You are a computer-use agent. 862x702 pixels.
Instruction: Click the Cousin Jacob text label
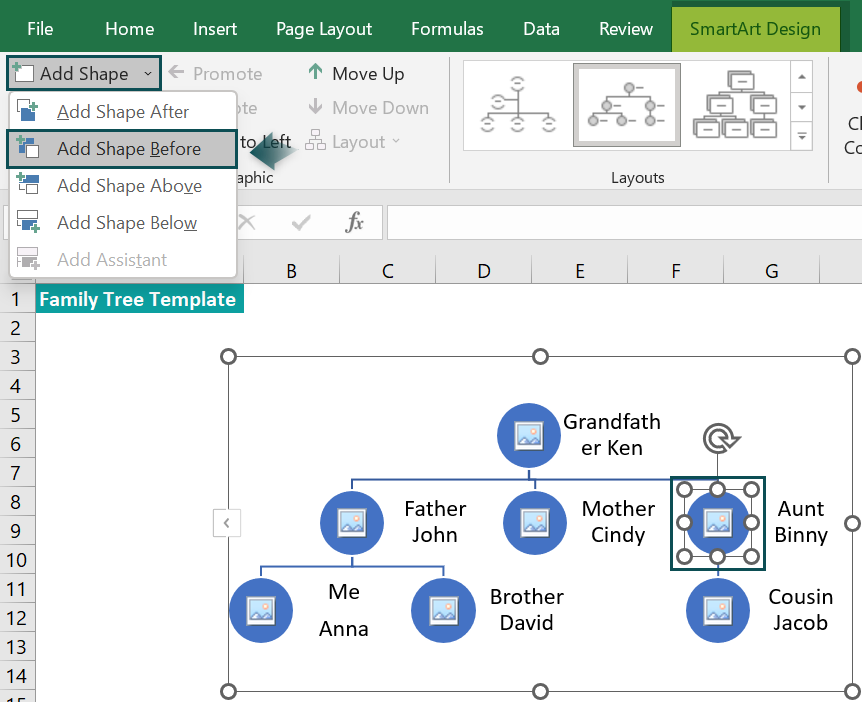tap(800, 610)
